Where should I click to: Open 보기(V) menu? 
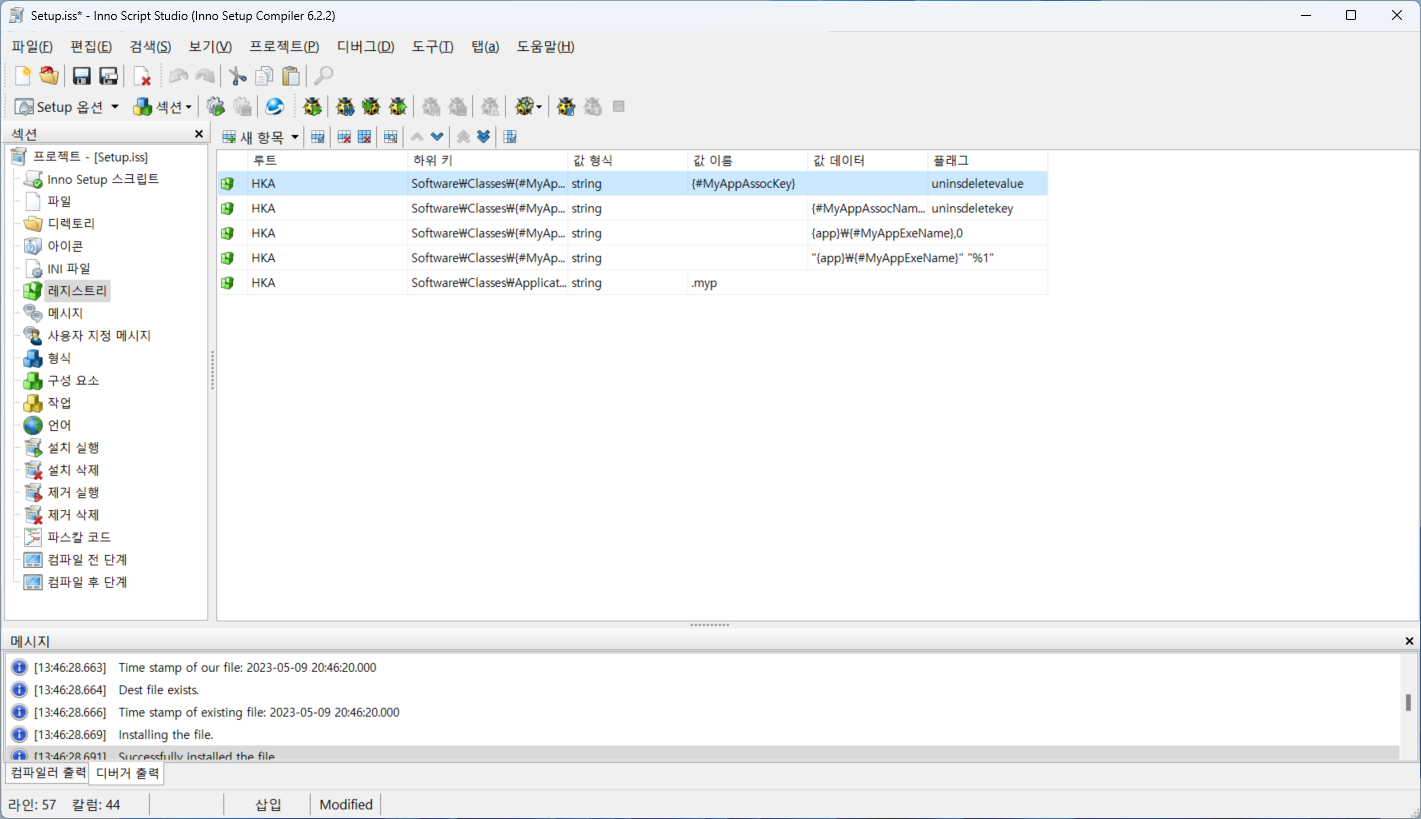[x=210, y=47]
